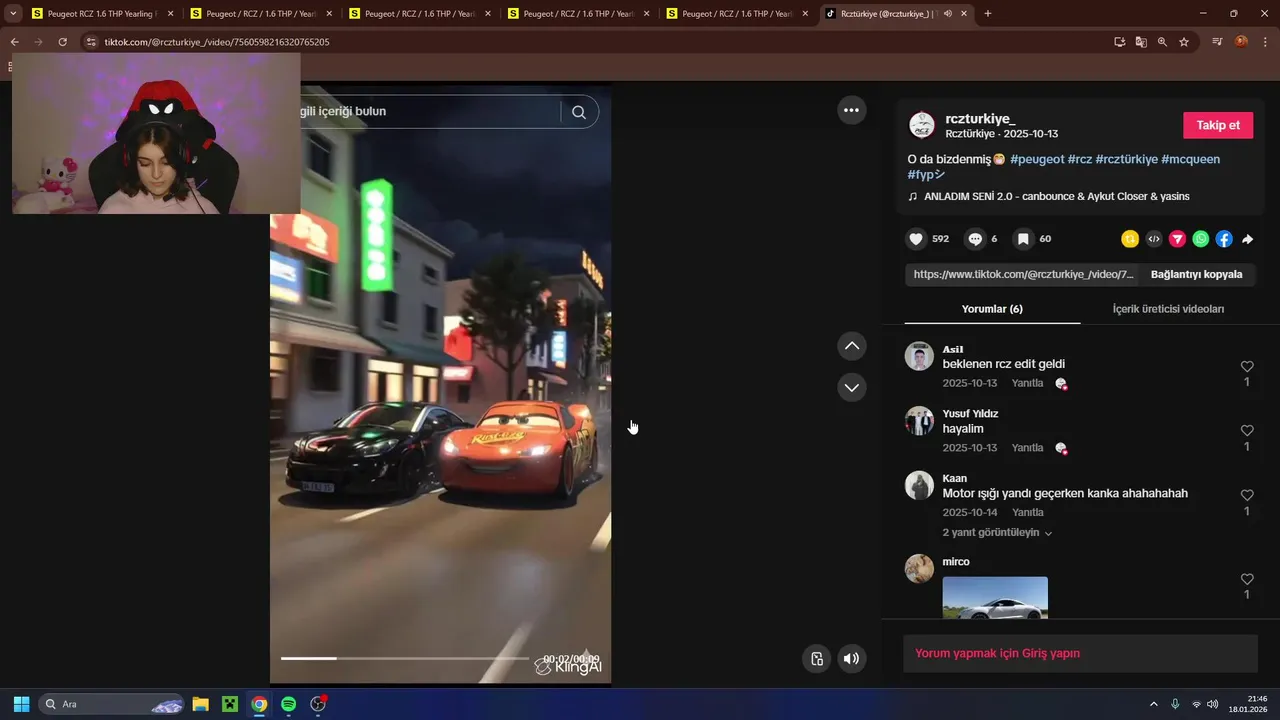
Task: Open a new browser tab
Action: 988,14
